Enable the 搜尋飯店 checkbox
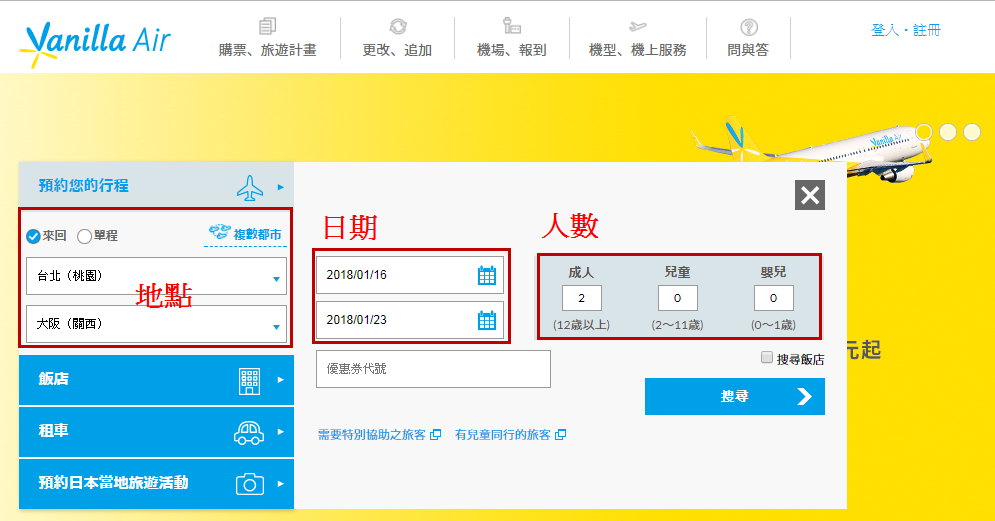 pos(767,357)
